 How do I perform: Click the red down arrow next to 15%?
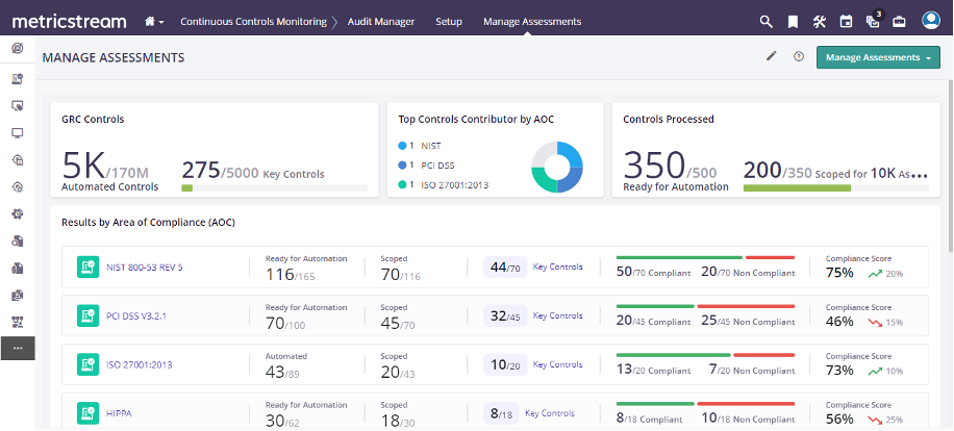pos(875,323)
